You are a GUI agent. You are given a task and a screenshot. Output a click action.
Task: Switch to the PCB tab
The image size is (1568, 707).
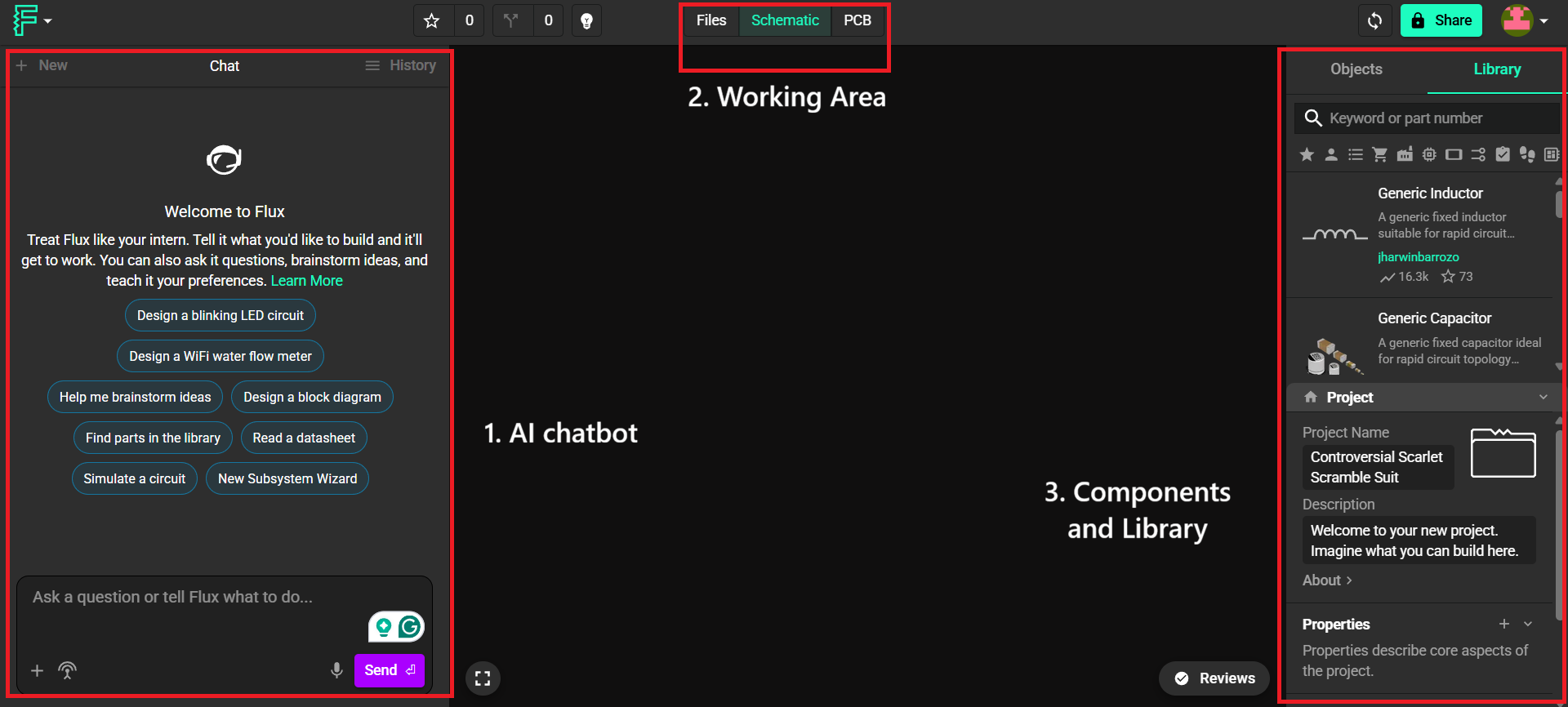(x=857, y=20)
